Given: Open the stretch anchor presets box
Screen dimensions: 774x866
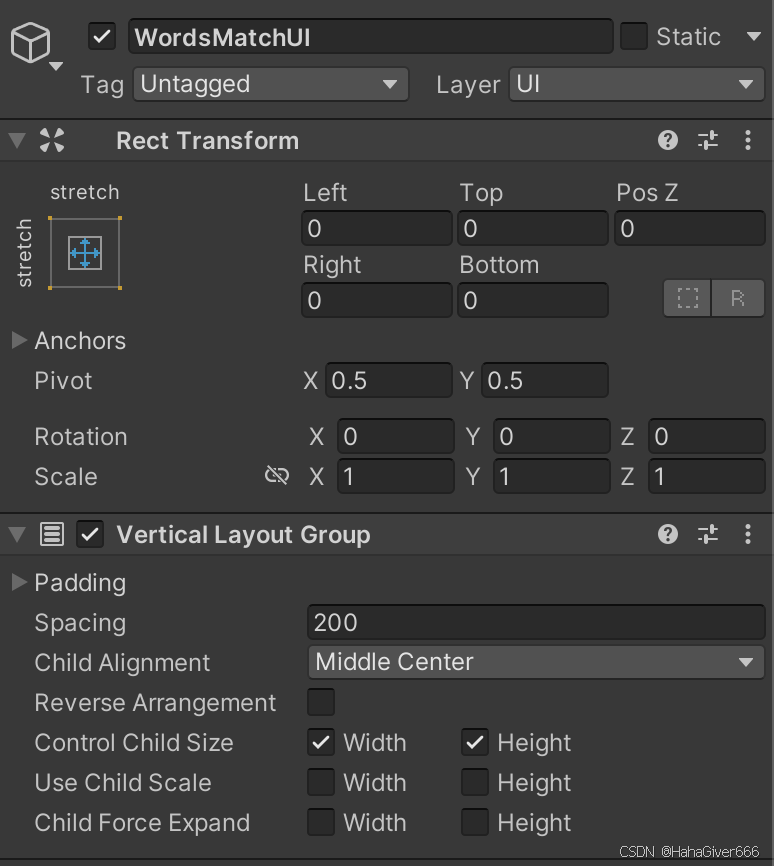Looking at the screenshot, I should [x=85, y=253].
